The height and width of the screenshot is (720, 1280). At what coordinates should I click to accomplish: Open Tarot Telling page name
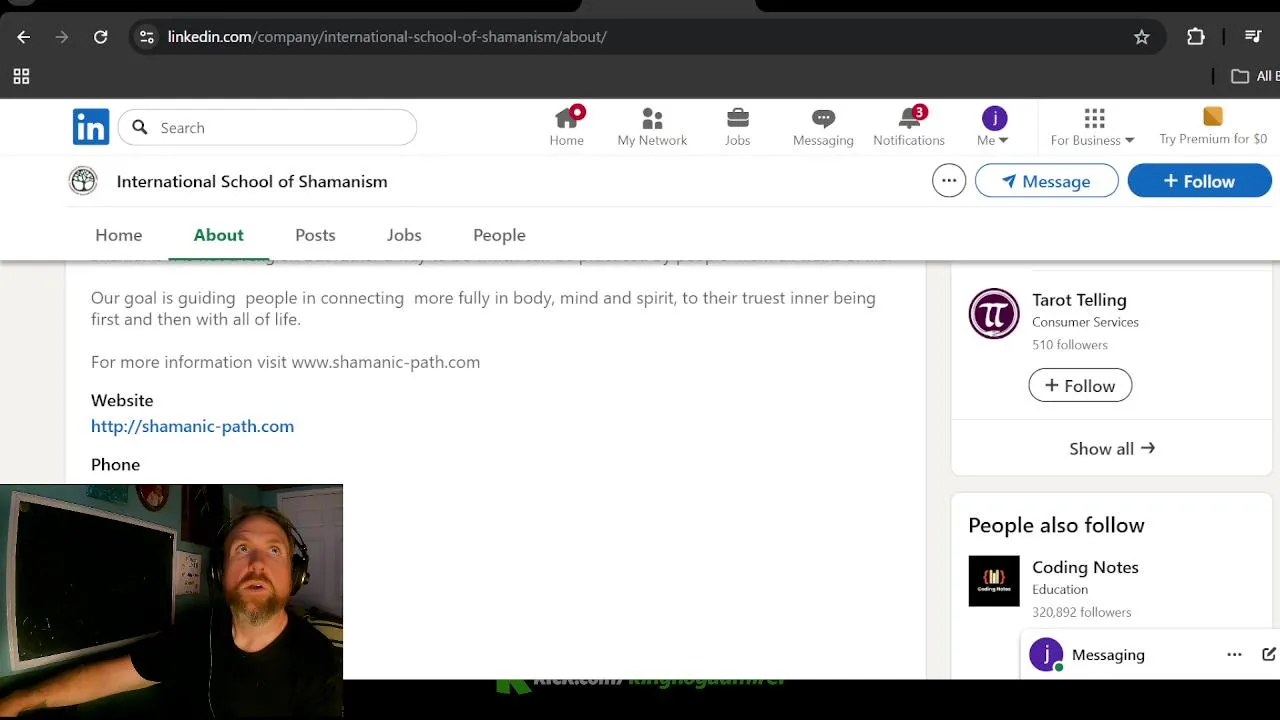coord(1079,300)
